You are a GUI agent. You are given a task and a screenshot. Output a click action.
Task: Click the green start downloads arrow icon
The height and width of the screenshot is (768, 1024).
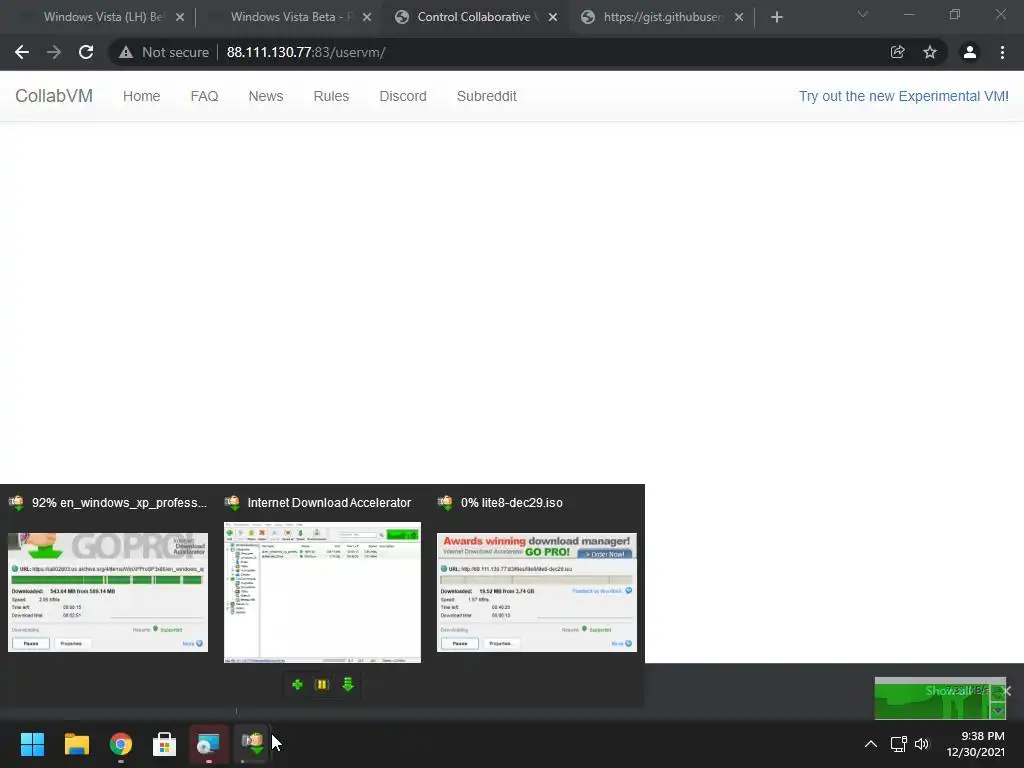coord(347,684)
